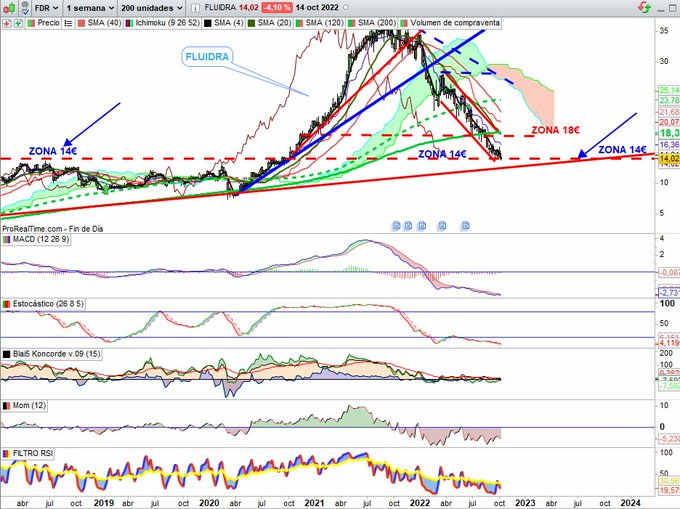This screenshot has height=509, width=680.
Task: Click the 2021 year label on time axis
Action: click(x=314, y=503)
